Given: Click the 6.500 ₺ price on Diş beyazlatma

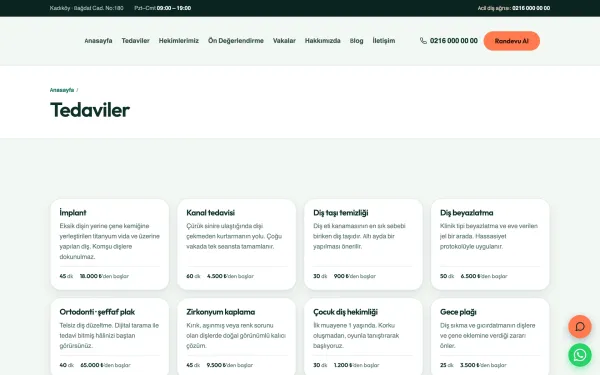Looking at the screenshot, I should pos(470,276).
